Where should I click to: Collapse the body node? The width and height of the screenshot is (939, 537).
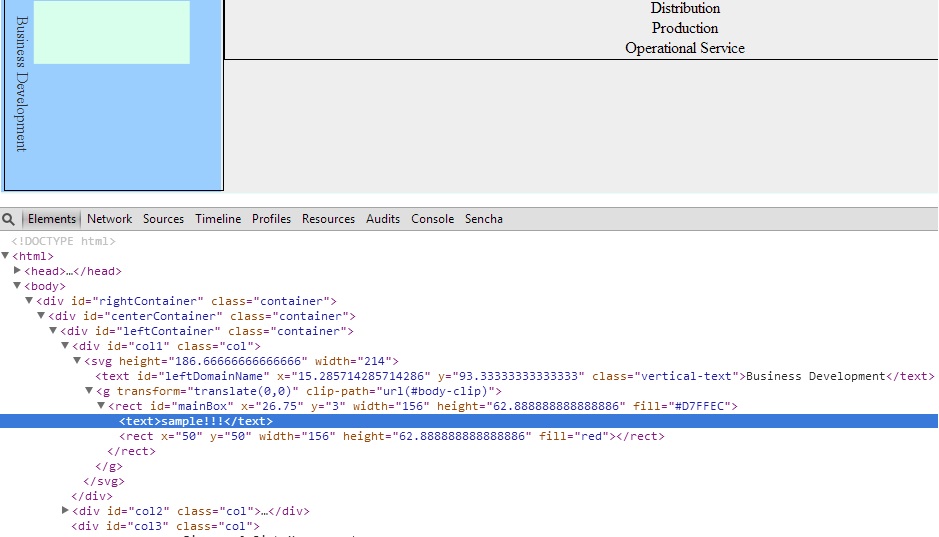[17, 286]
